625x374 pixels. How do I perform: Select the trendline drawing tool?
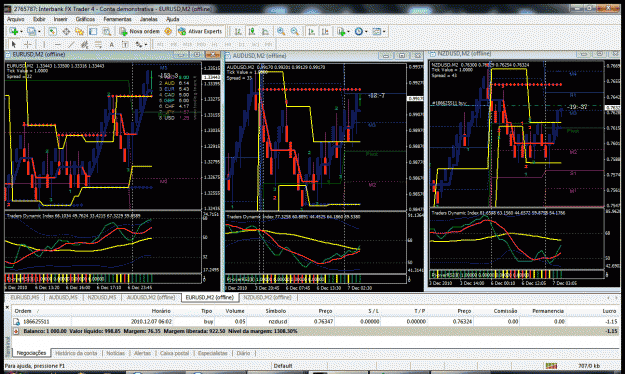coord(71,44)
